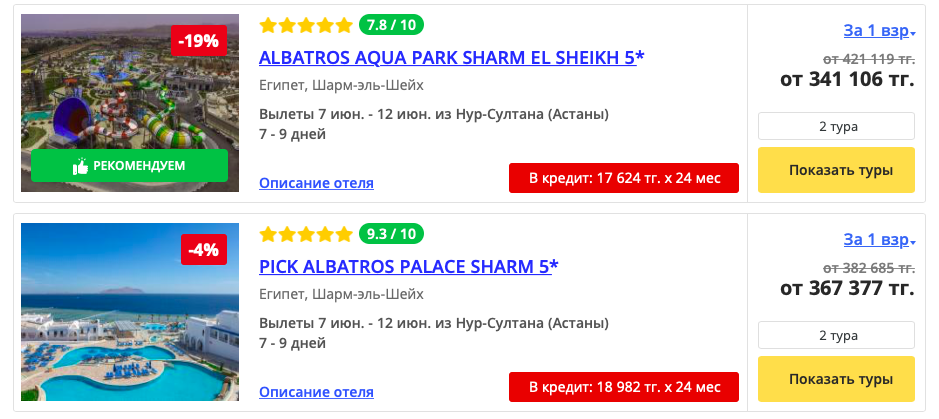The image size is (939, 419).
Task: Open 'Описание отеля' for Pick Albatros Palace
Action: [x=316, y=392]
